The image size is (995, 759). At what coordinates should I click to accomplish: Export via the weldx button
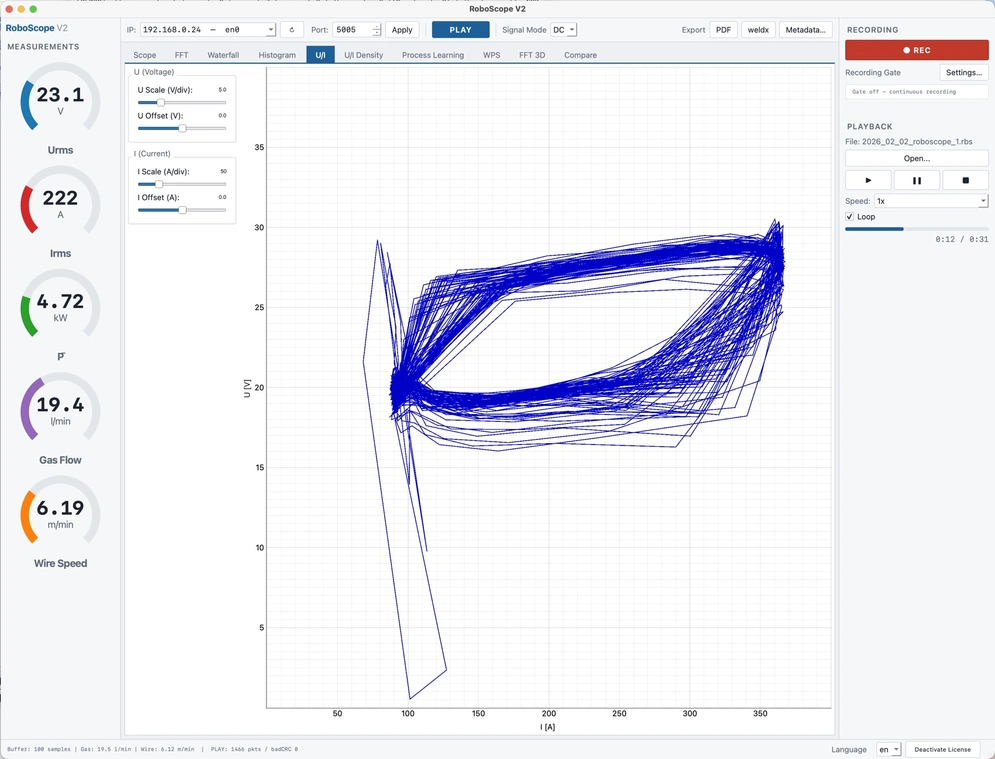click(758, 30)
